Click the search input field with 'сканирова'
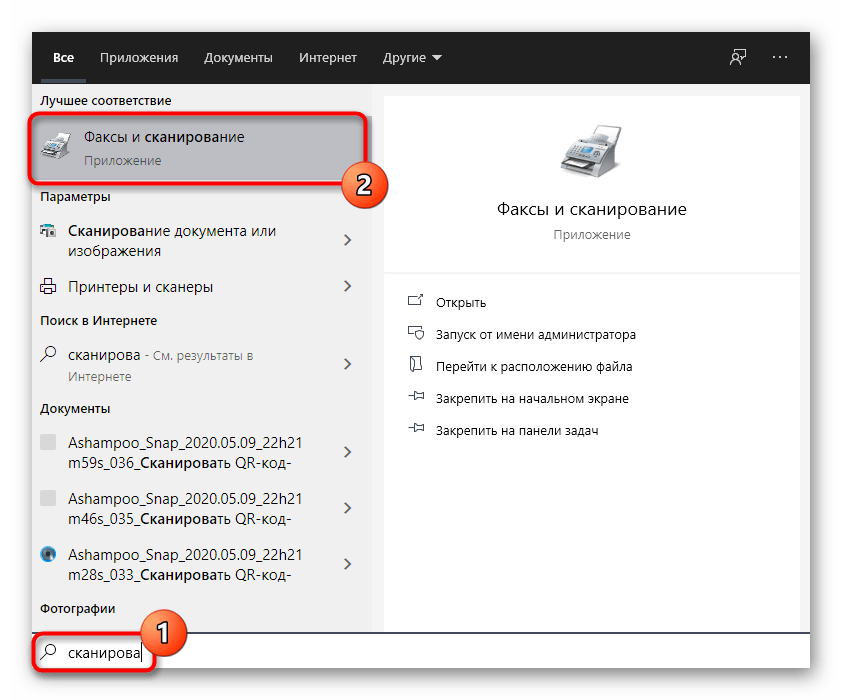 (450, 653)
